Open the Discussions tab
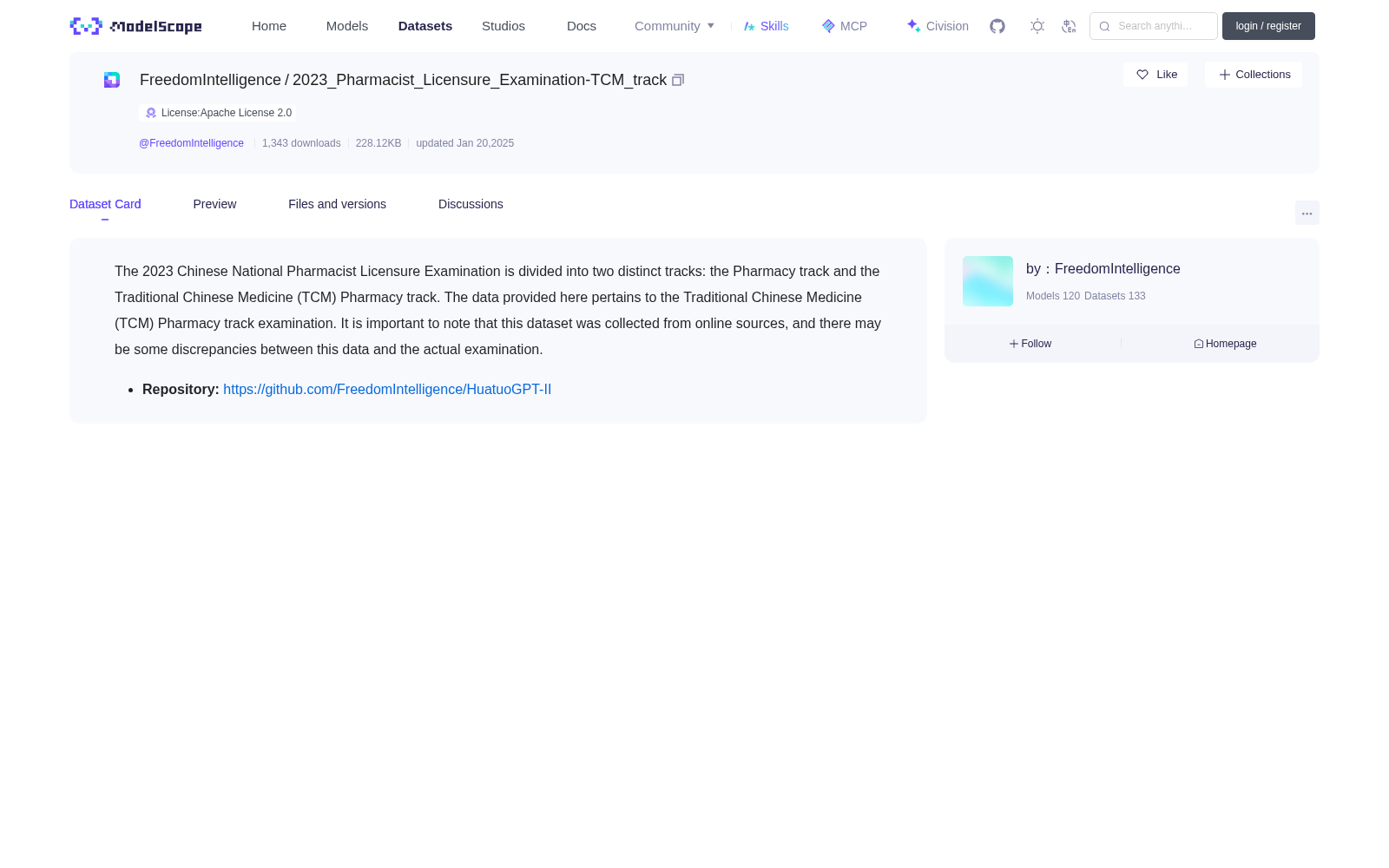The height and width of the screenshot is (868, 1389). (471, 204)
